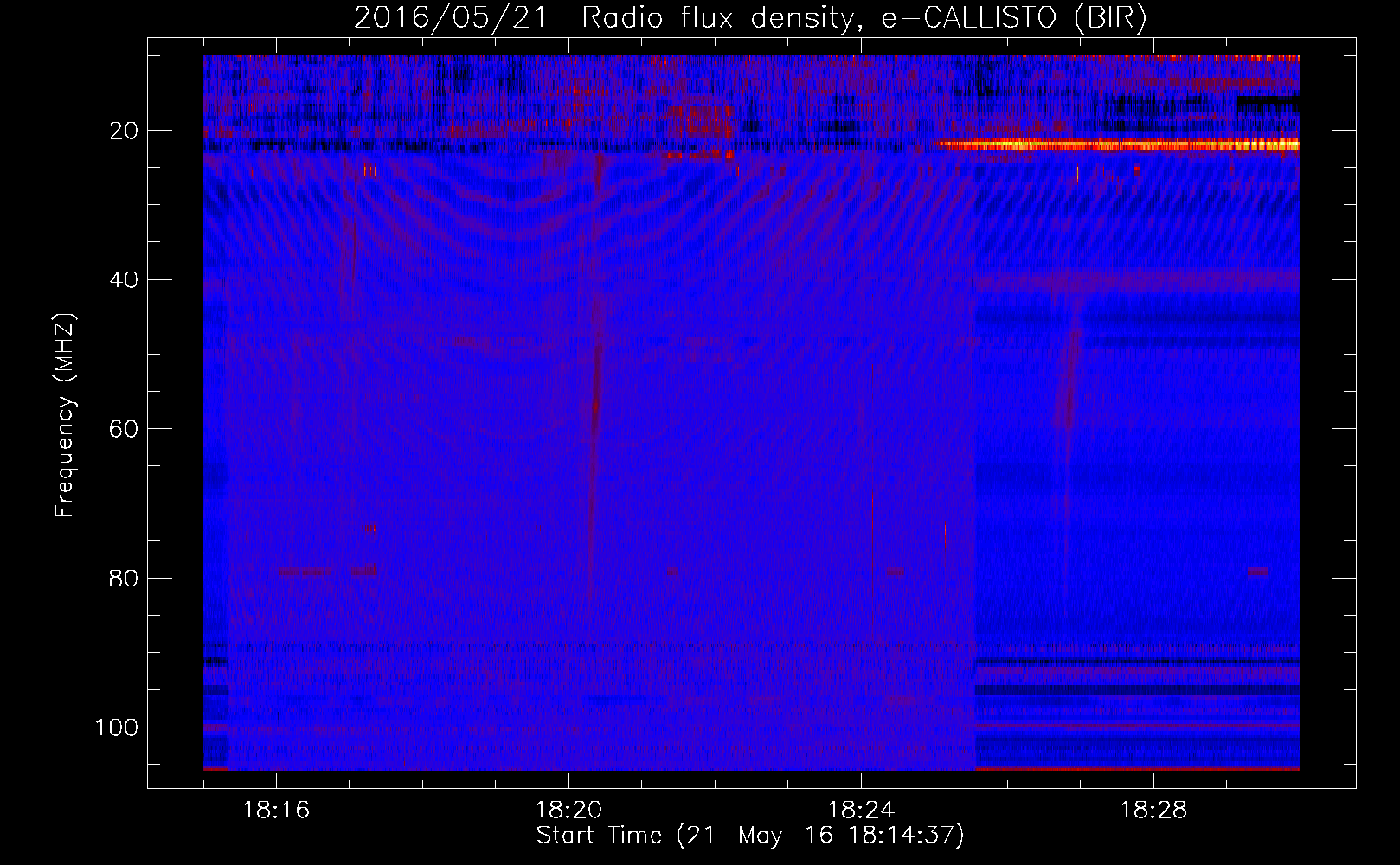
Task: Click the '60' frequency tick label
Action: [125, 429]
